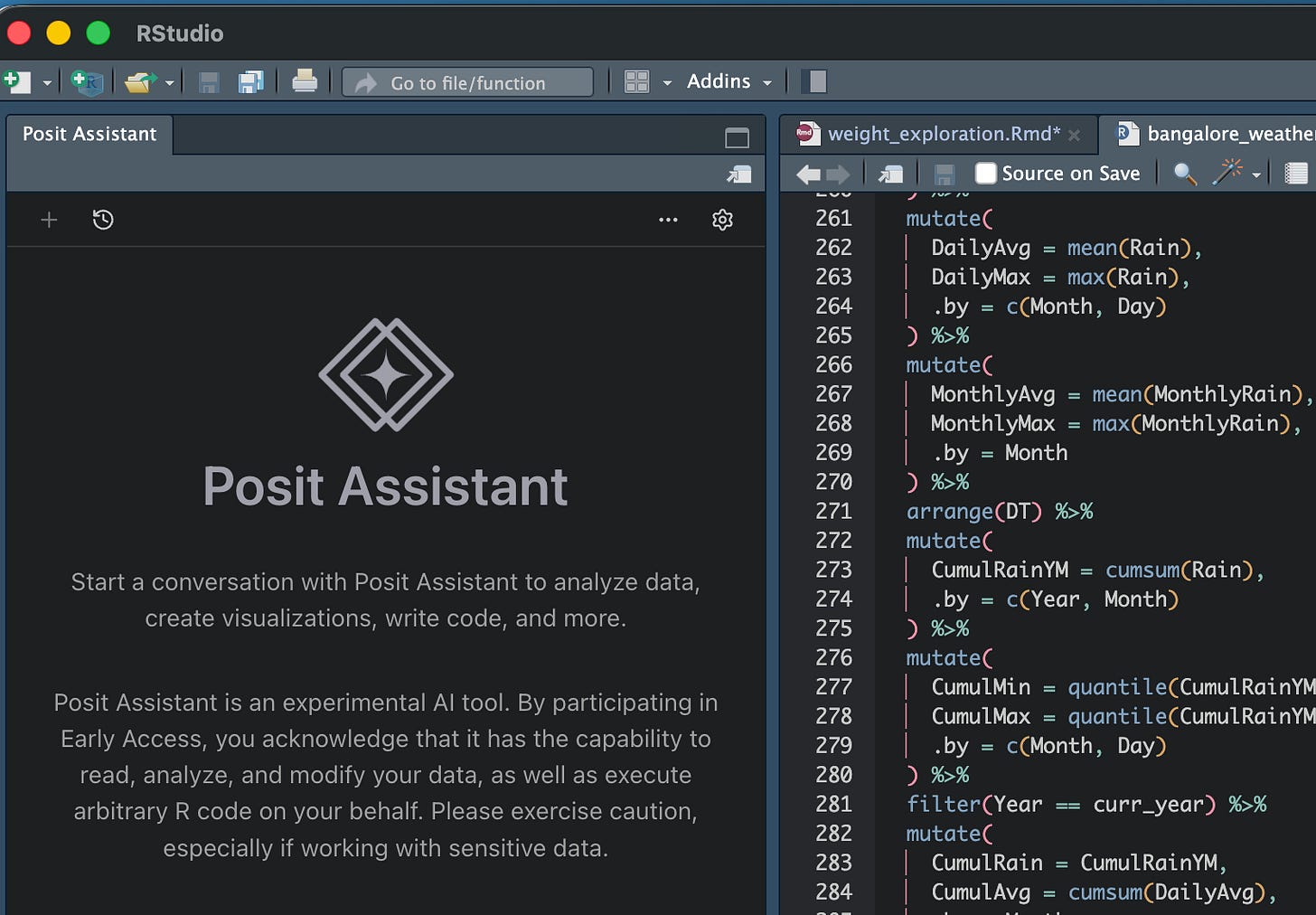The image size is (1316, 915).
Task: Click the New File icon
Action: click(16, 82)
